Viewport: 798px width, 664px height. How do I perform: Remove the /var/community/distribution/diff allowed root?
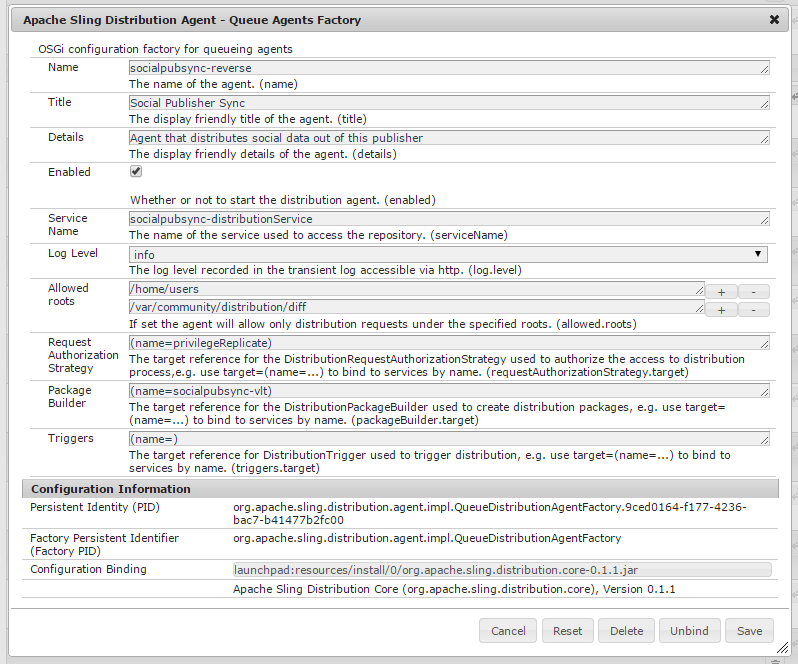coord(753,310)
